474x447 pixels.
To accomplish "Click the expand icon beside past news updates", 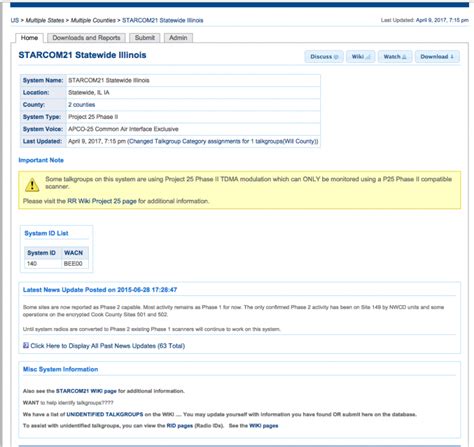I will (x=26, y=345).
